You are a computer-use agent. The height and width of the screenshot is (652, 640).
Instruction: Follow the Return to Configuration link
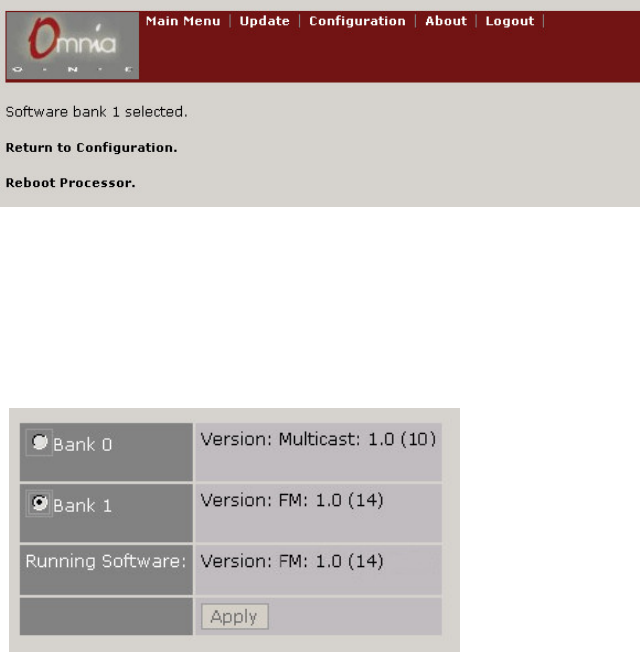91,148
